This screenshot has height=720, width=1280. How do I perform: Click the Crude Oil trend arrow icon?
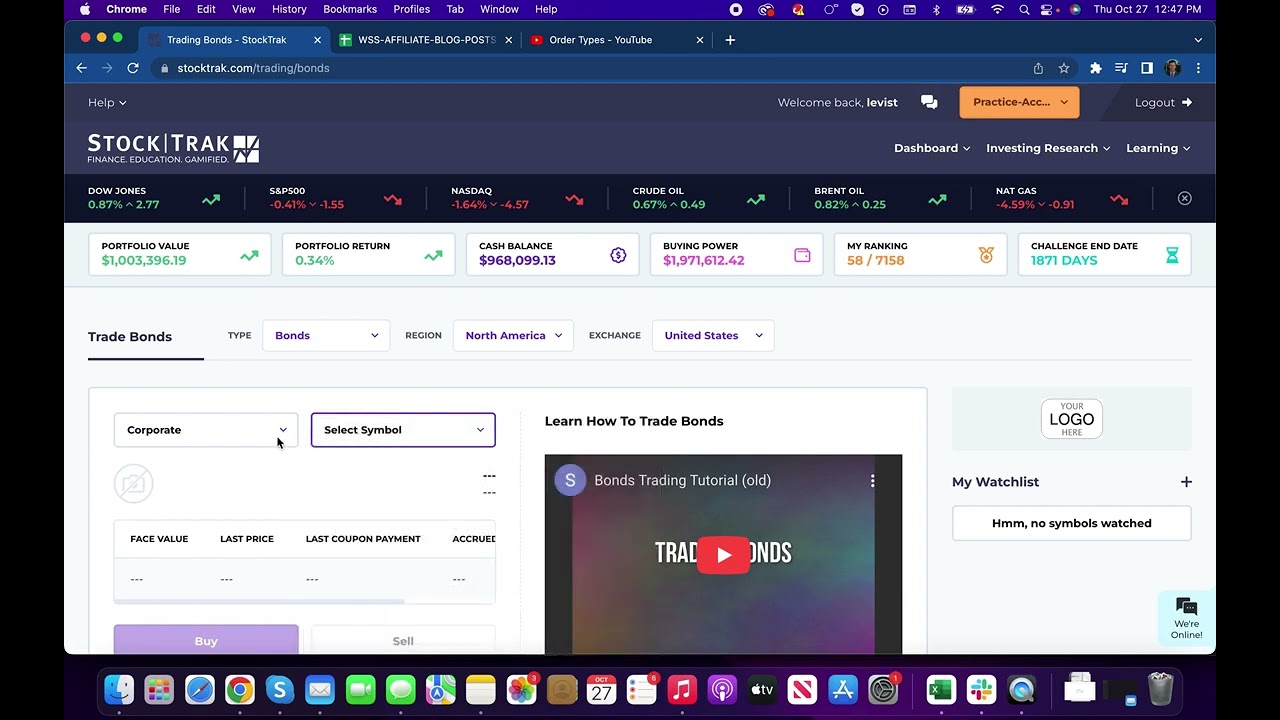point(756,200)
